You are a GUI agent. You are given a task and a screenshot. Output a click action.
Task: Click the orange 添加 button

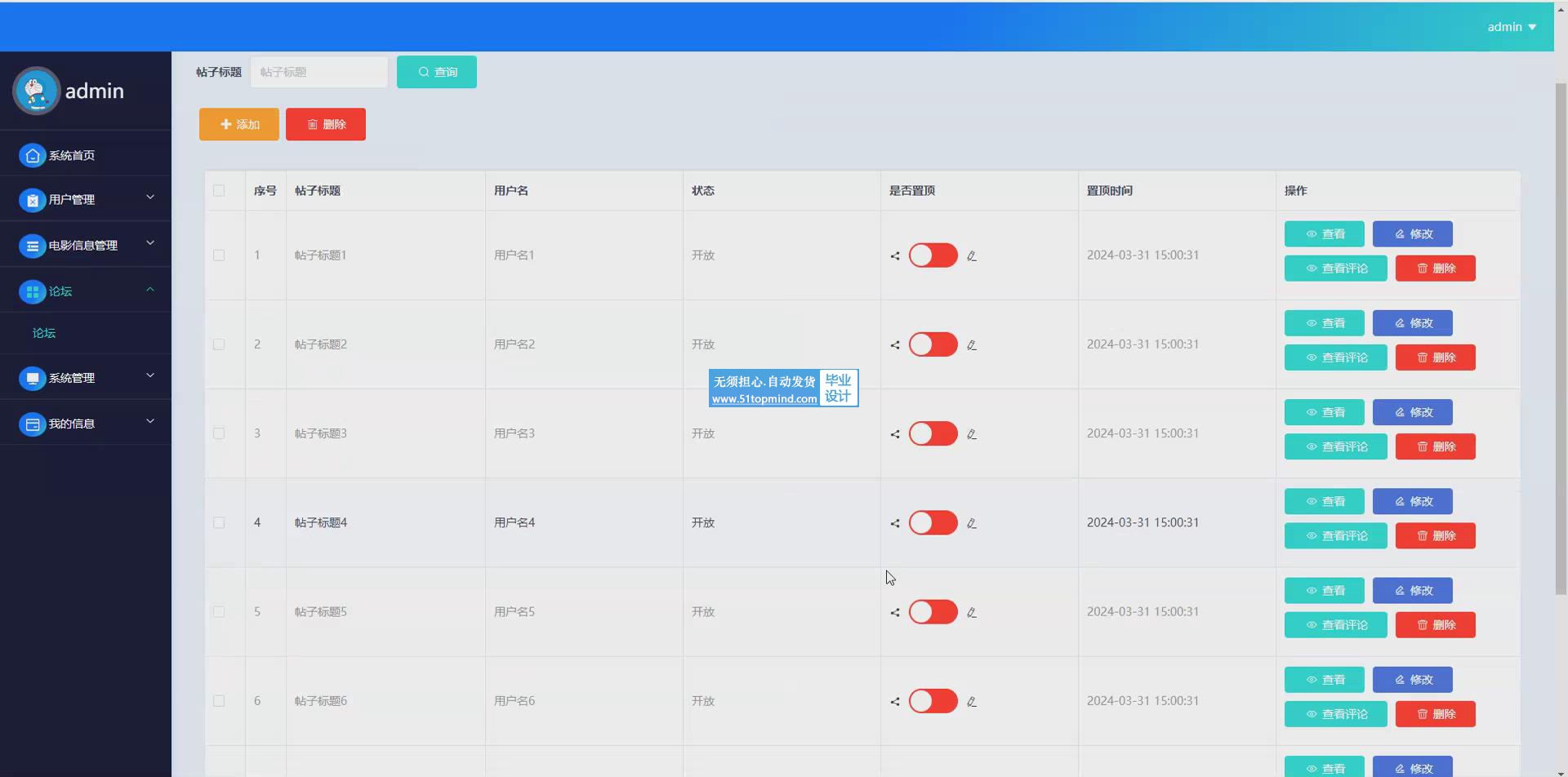click(239, 124)
